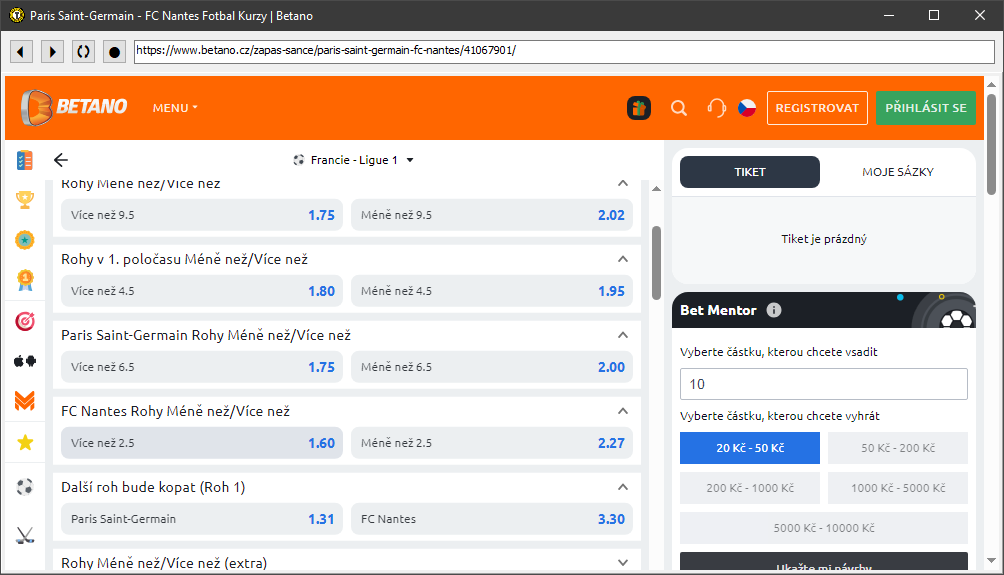Click the browser stop button
The width and height of the screenshot is (1004, 575).
[114, 51]
